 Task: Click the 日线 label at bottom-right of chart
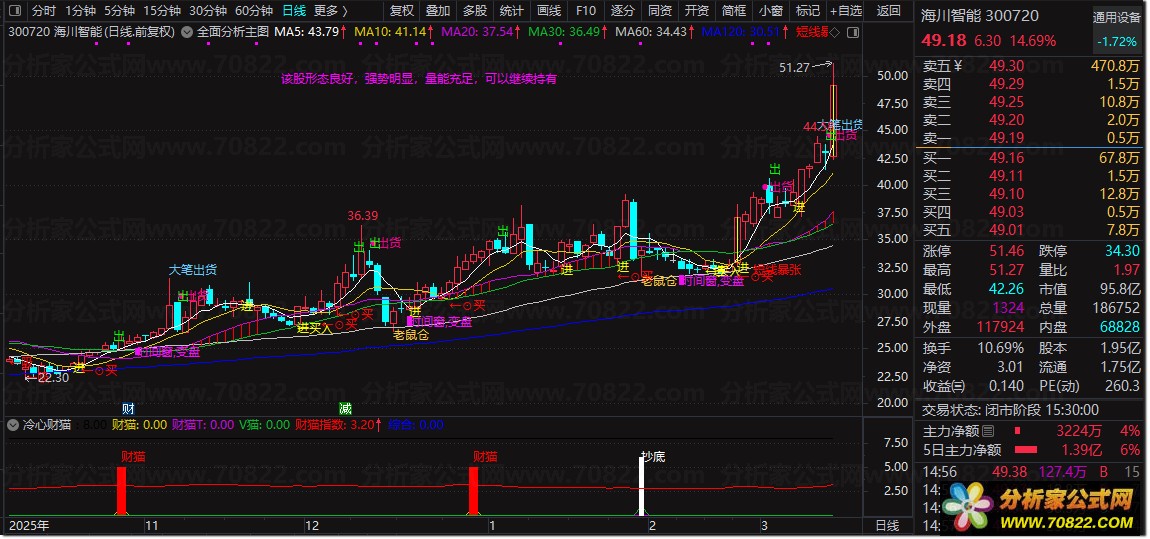pos(887,526)
